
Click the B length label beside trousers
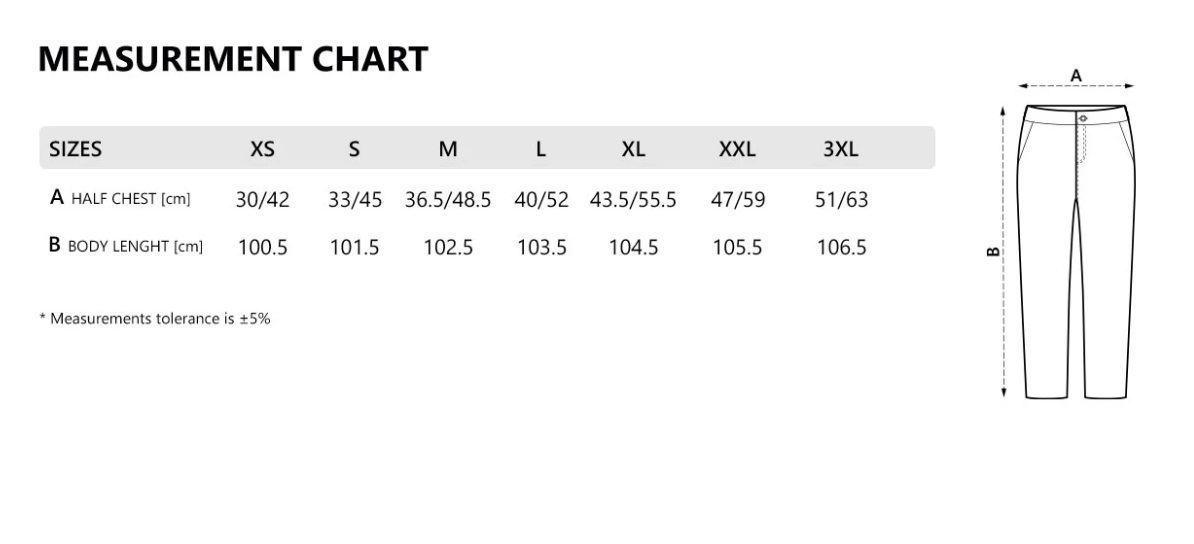[993, 251]
